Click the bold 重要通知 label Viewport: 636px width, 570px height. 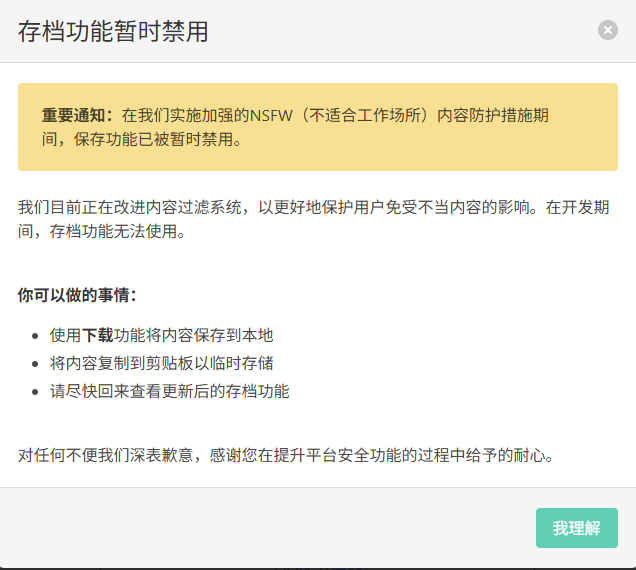pos(78,116)
